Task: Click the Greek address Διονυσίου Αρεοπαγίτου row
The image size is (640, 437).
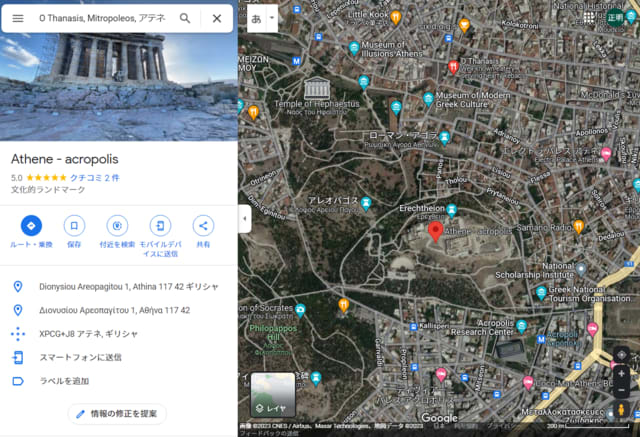Action: coord(119,310)
